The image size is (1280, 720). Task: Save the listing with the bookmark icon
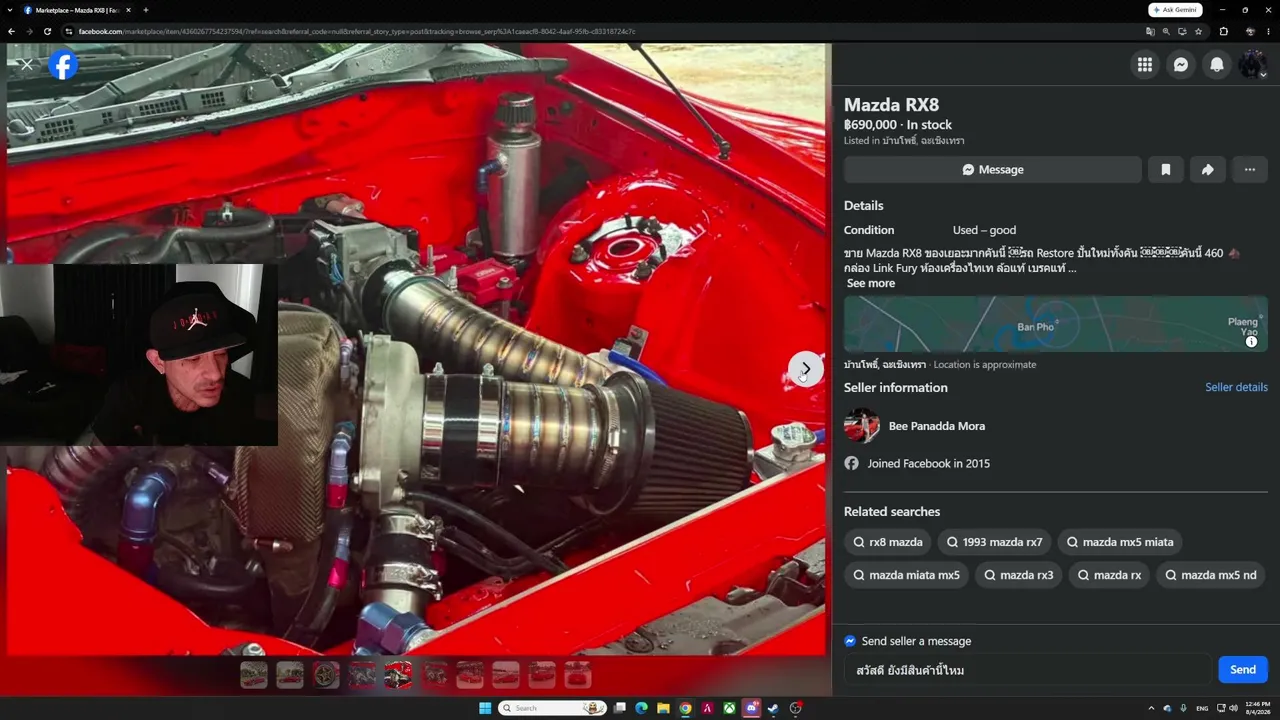[x=1165, y=170]
